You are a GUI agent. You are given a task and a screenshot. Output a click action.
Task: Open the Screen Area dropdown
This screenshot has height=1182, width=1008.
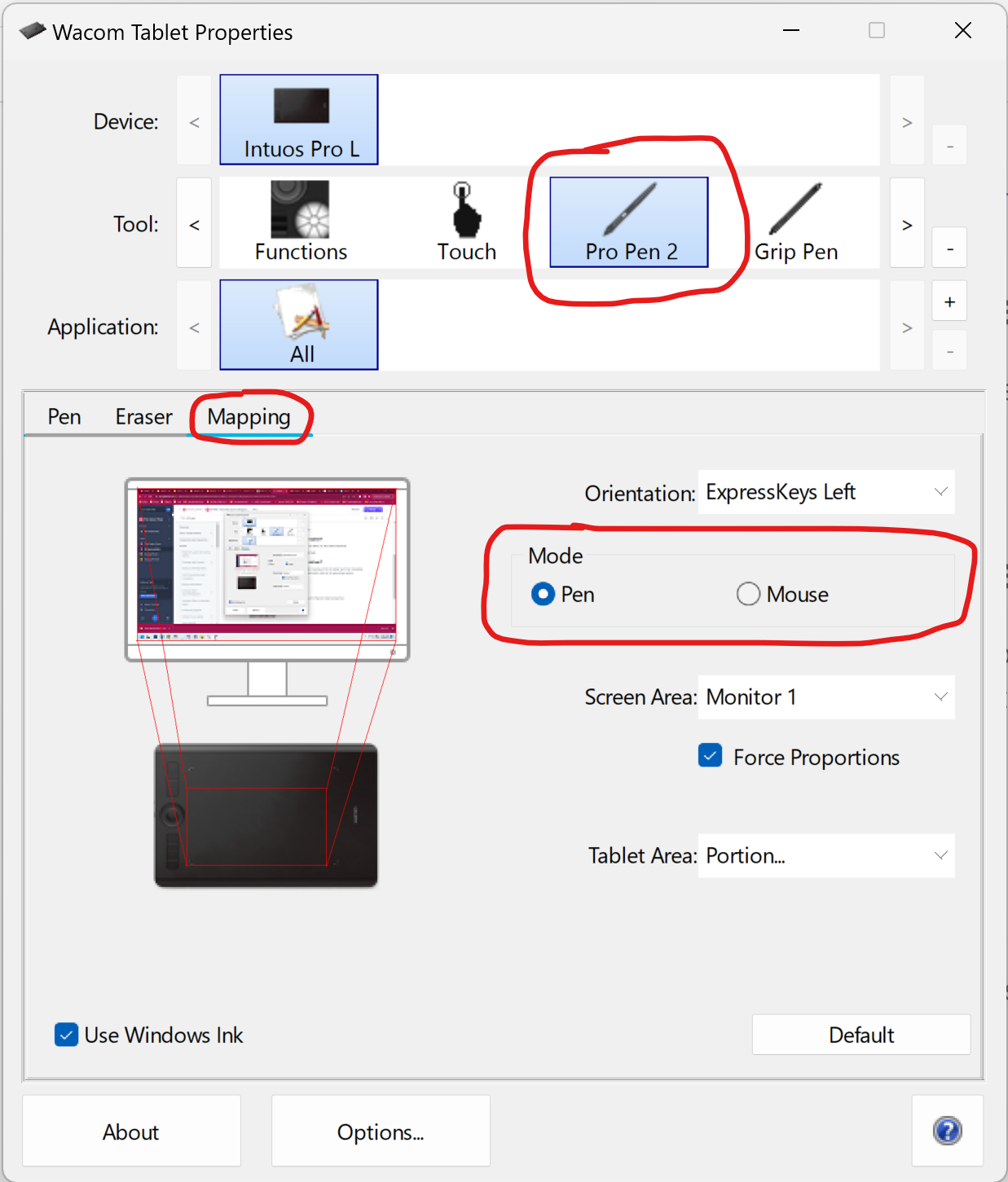coord(826,697)
